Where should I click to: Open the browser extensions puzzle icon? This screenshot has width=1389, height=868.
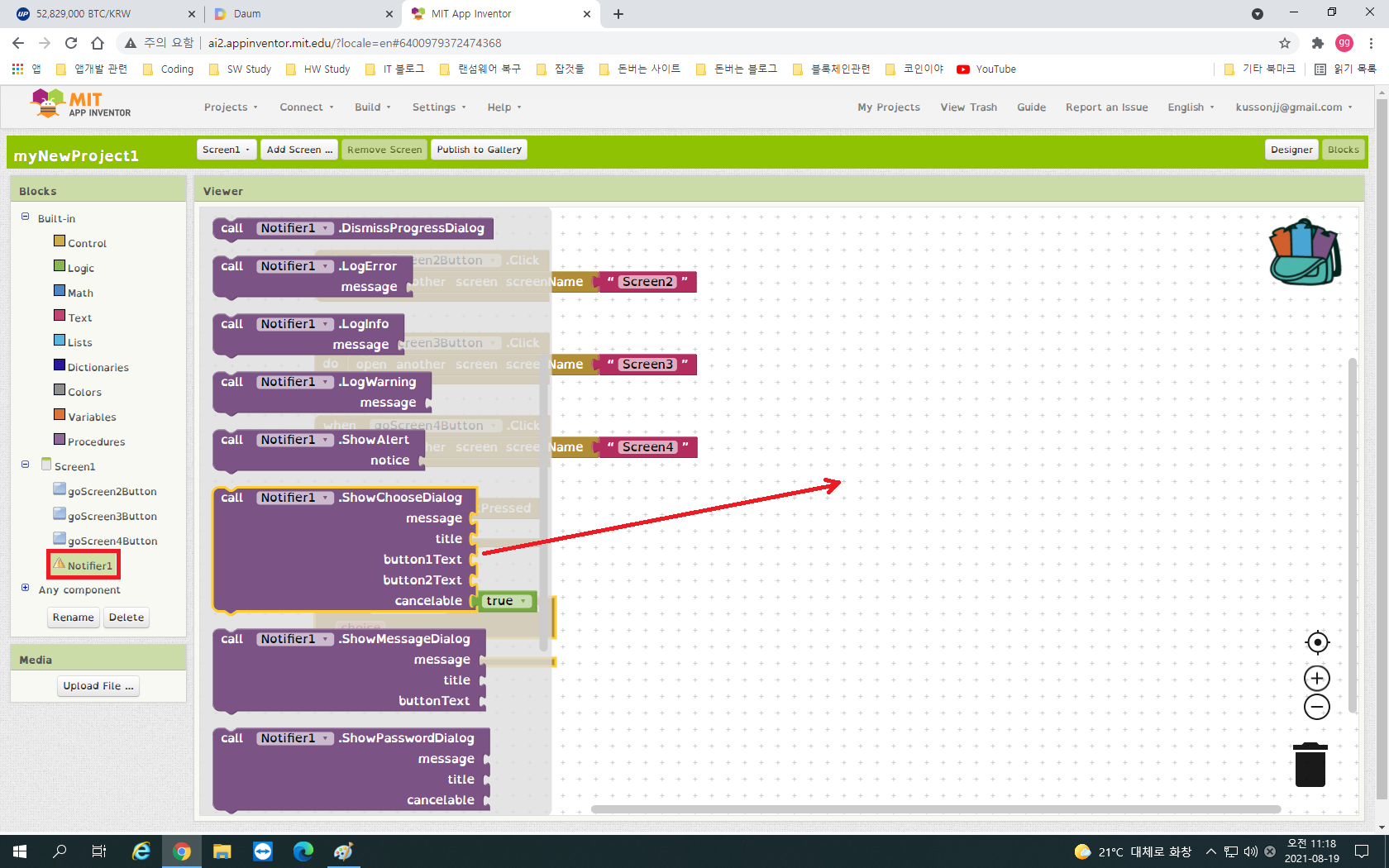(1318, 43)
